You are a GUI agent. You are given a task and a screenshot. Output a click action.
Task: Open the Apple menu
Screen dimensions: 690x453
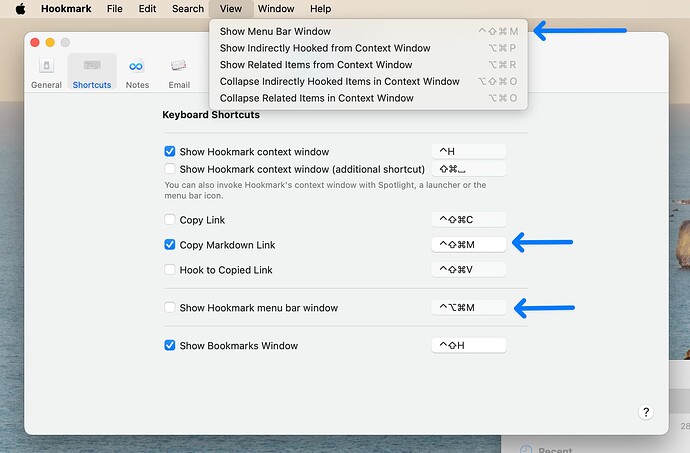pyautogui.click(x=20, y=9)
